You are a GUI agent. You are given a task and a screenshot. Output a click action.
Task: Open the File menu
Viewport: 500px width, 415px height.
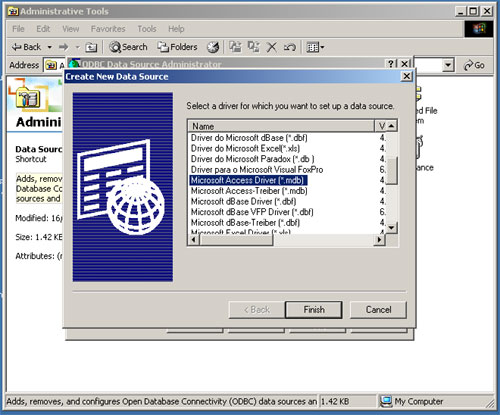pyautogui.click(x=18, y=29)
